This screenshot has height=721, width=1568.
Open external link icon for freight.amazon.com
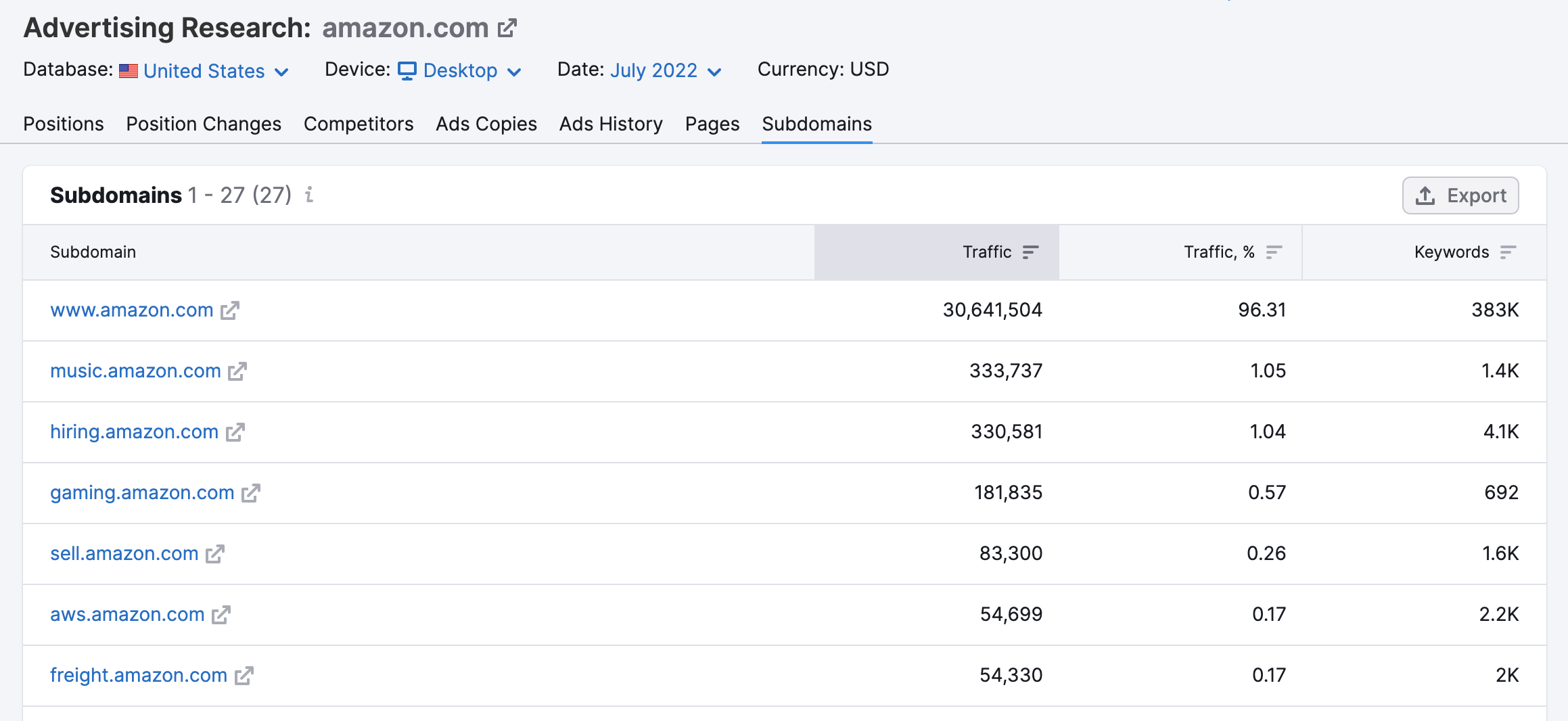(x=244, y=676)
